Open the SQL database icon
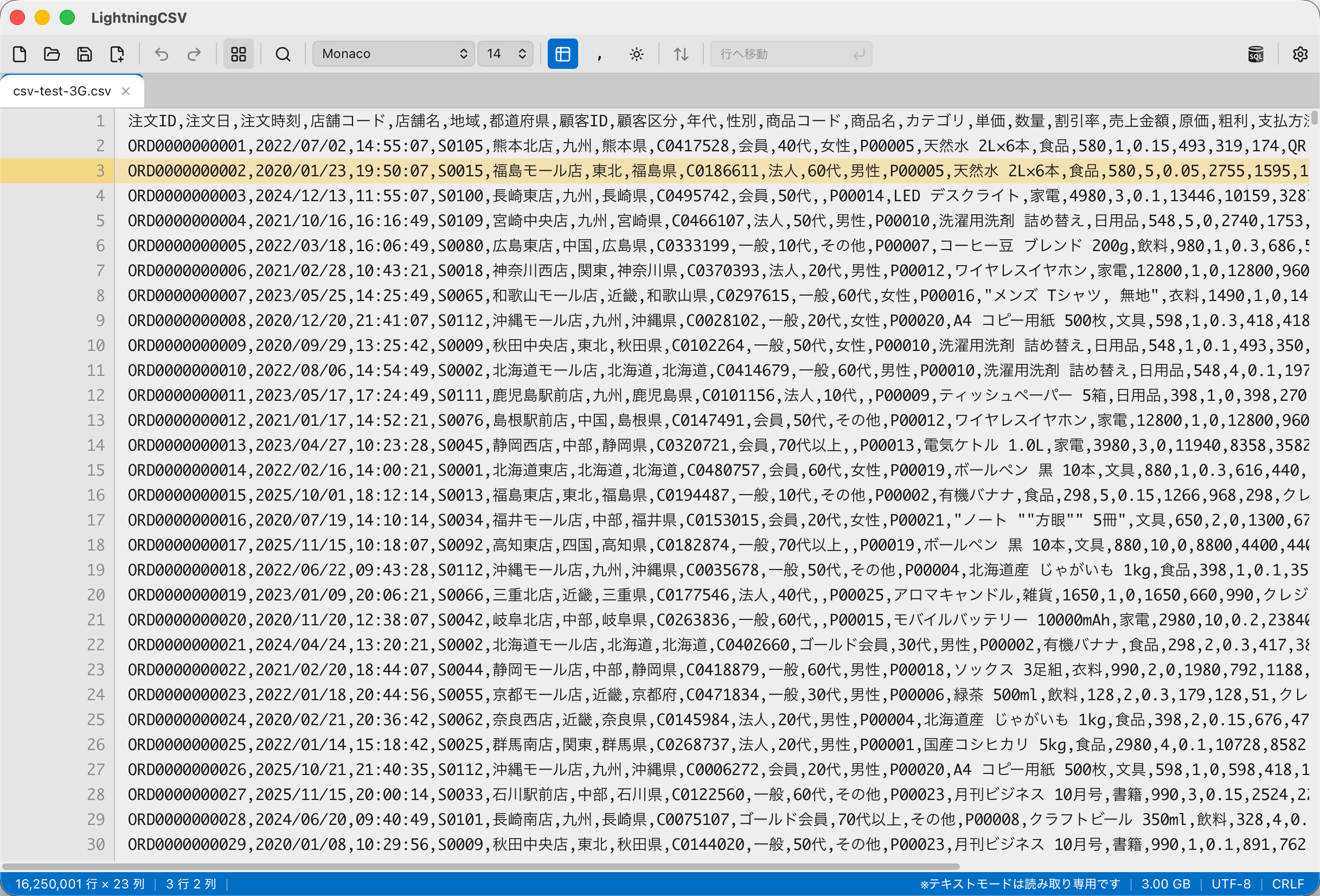 tap(1256, 54)
